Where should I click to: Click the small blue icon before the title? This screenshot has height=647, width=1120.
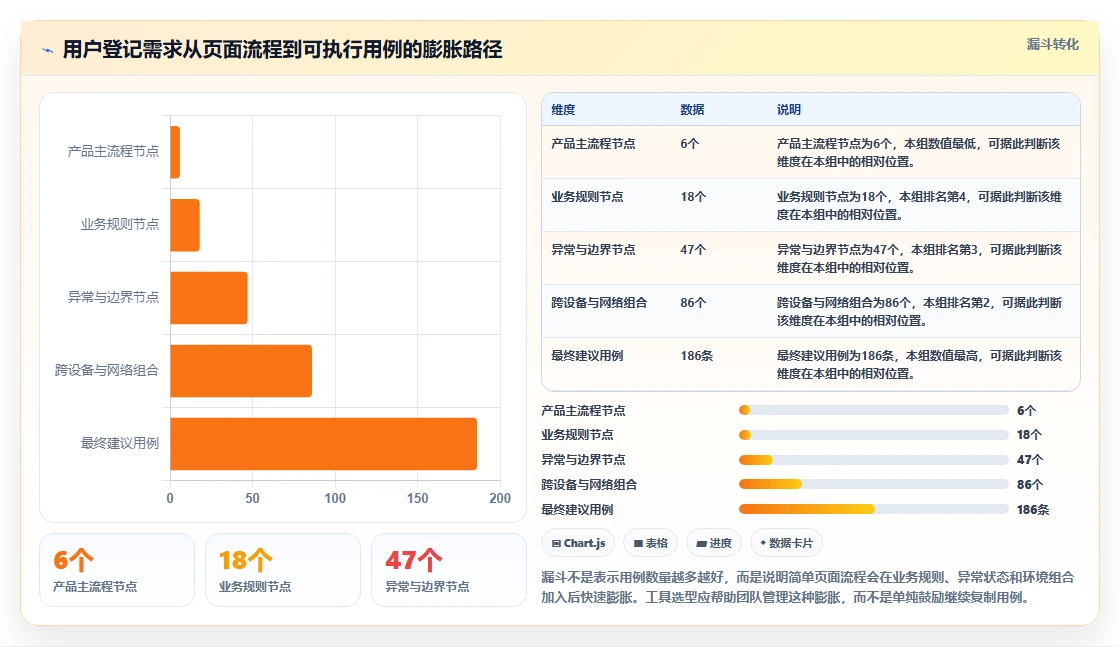click(48, 50)
